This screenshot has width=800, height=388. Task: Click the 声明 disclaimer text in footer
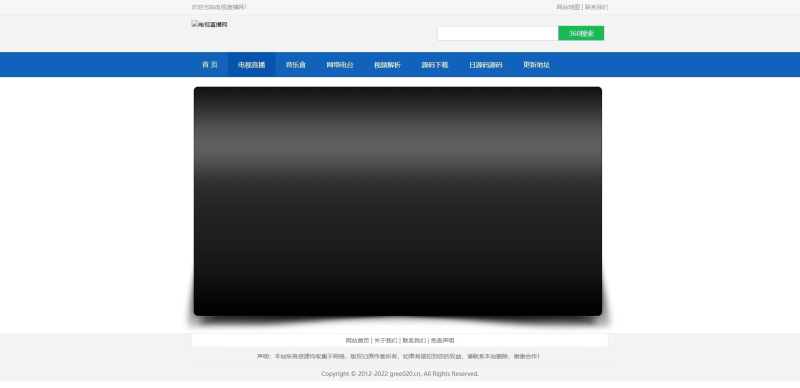[x=398, y=356]
